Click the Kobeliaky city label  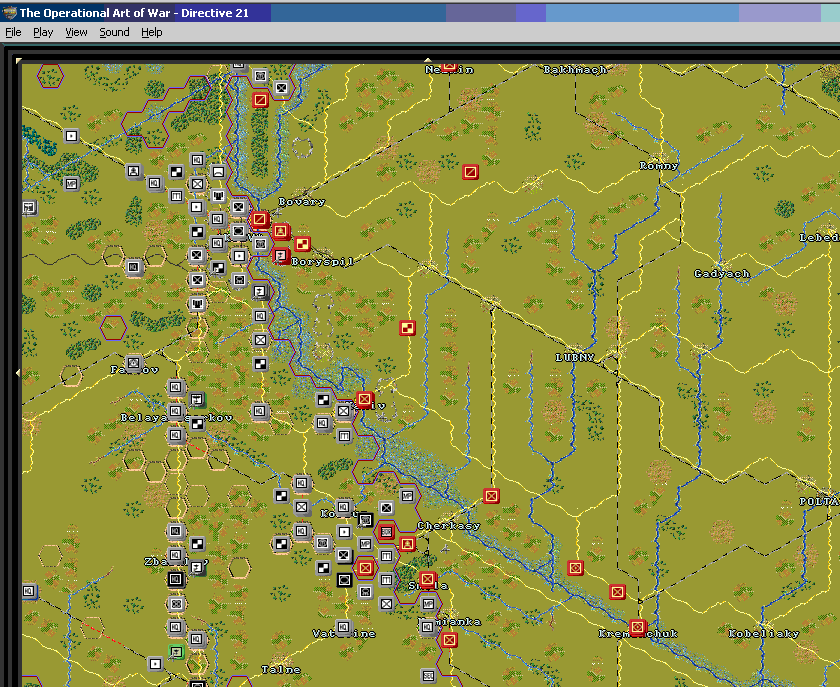coord(764,634)
